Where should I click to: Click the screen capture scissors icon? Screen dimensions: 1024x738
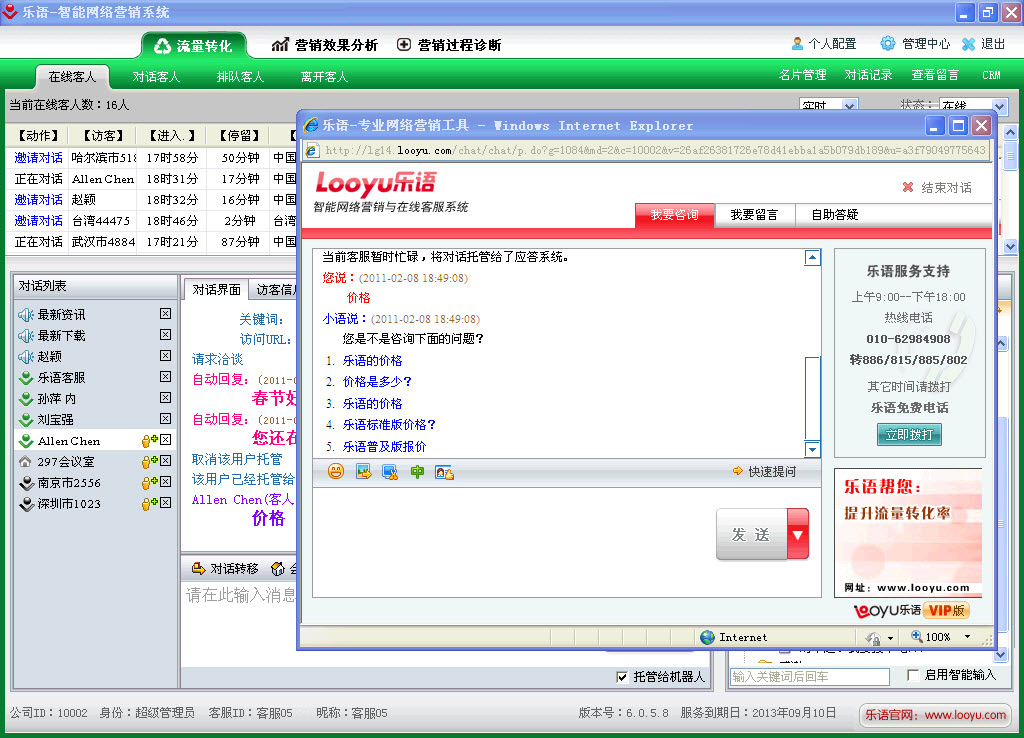click(x=390, y=472)
